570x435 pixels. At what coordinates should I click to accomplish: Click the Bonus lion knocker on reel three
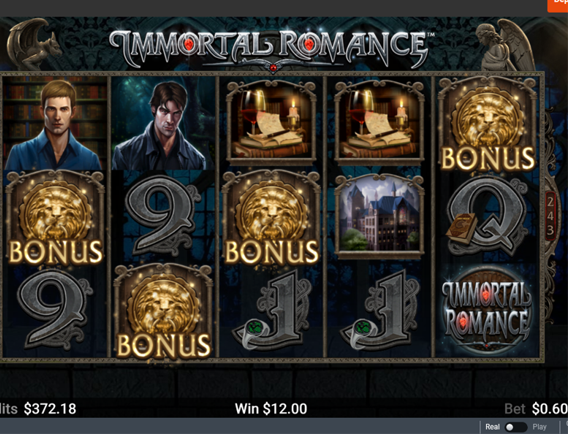[x=272, y=217]
